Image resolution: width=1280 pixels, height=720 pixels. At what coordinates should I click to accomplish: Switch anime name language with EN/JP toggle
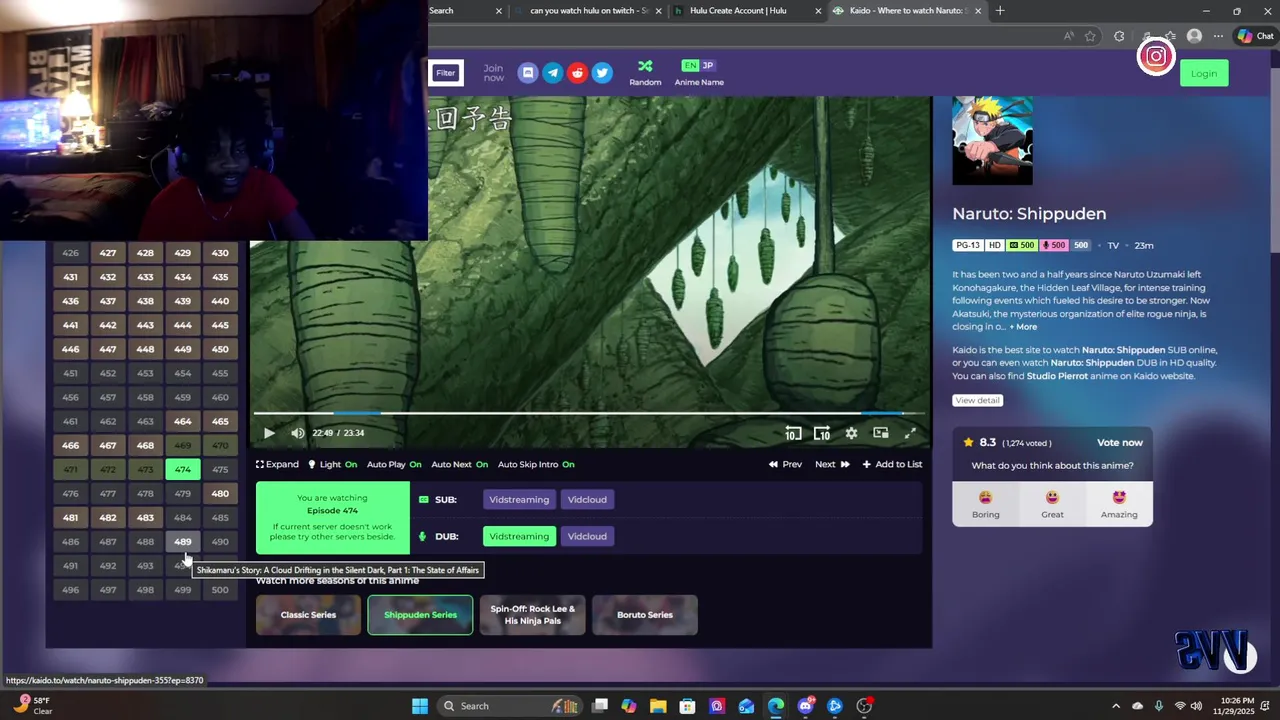[698, 66]
